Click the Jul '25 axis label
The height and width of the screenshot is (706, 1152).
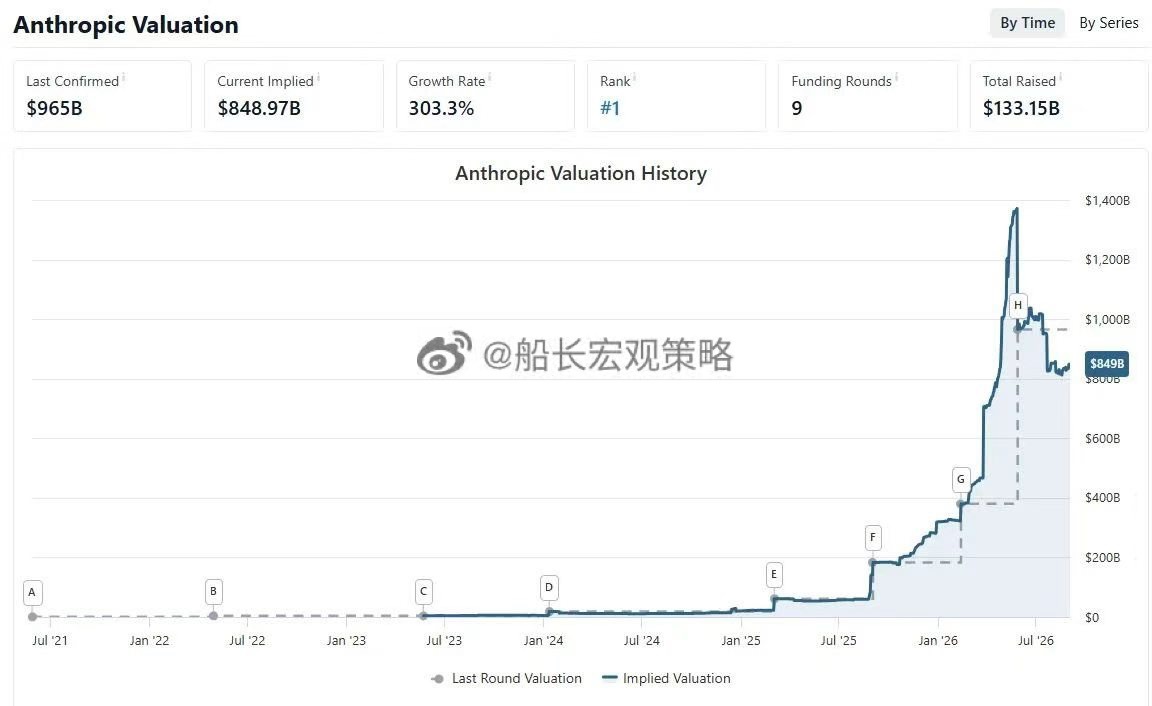[x=838, y=641]
